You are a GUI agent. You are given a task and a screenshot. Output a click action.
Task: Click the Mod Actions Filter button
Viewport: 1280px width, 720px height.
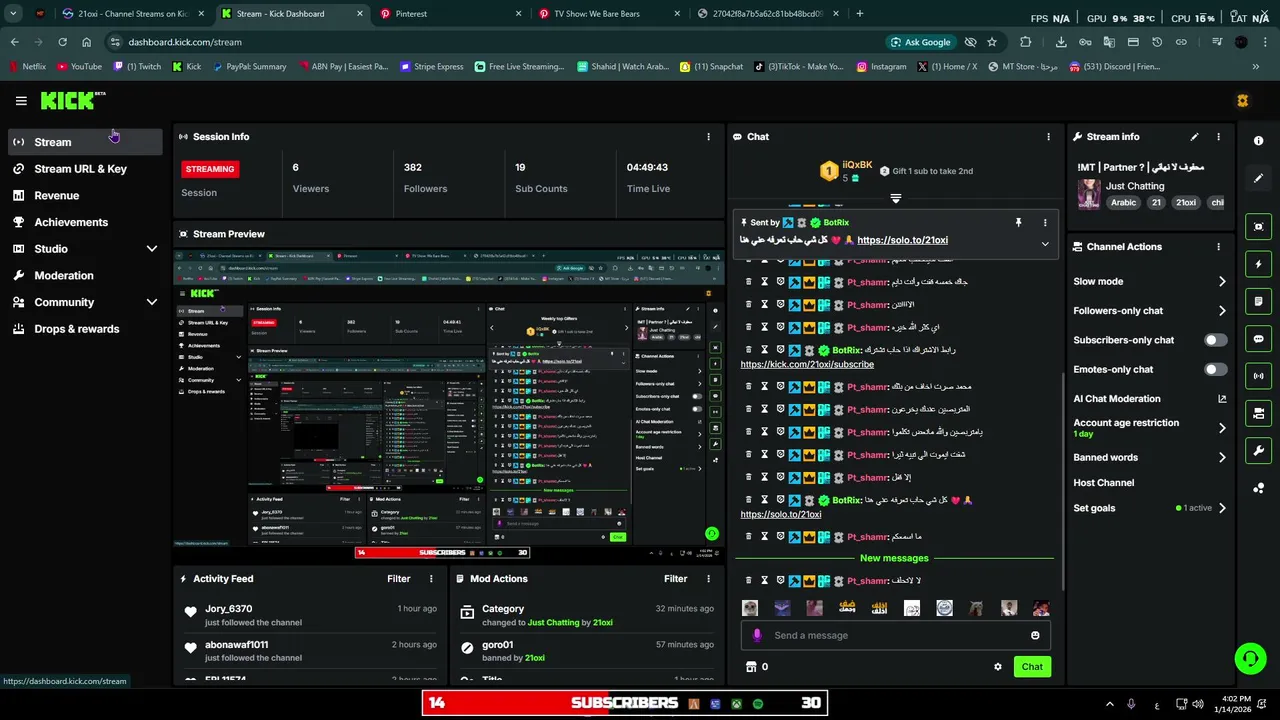click(x=675, y=579)
